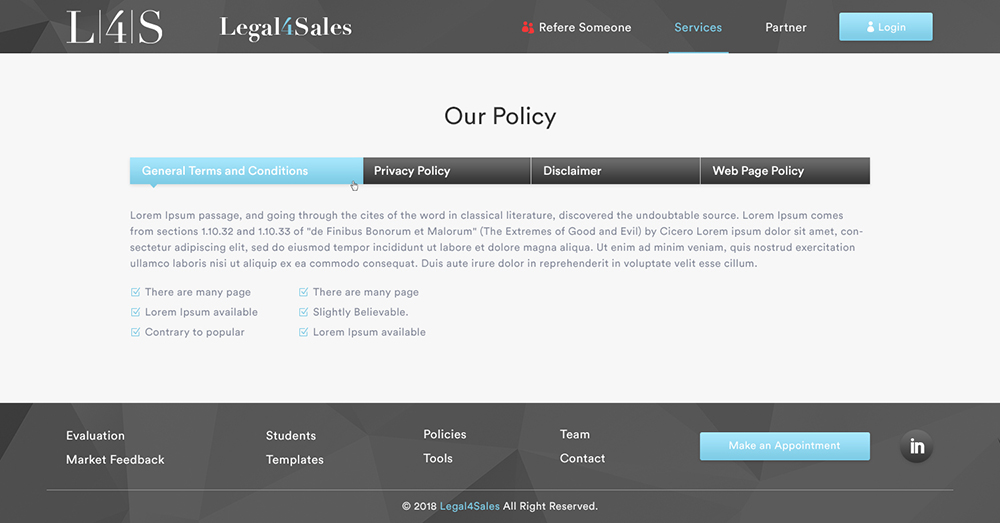The image size is (1000, 523).
Task: Click the Legal4Sales link in the copyright line
Action: coord(470,506)
